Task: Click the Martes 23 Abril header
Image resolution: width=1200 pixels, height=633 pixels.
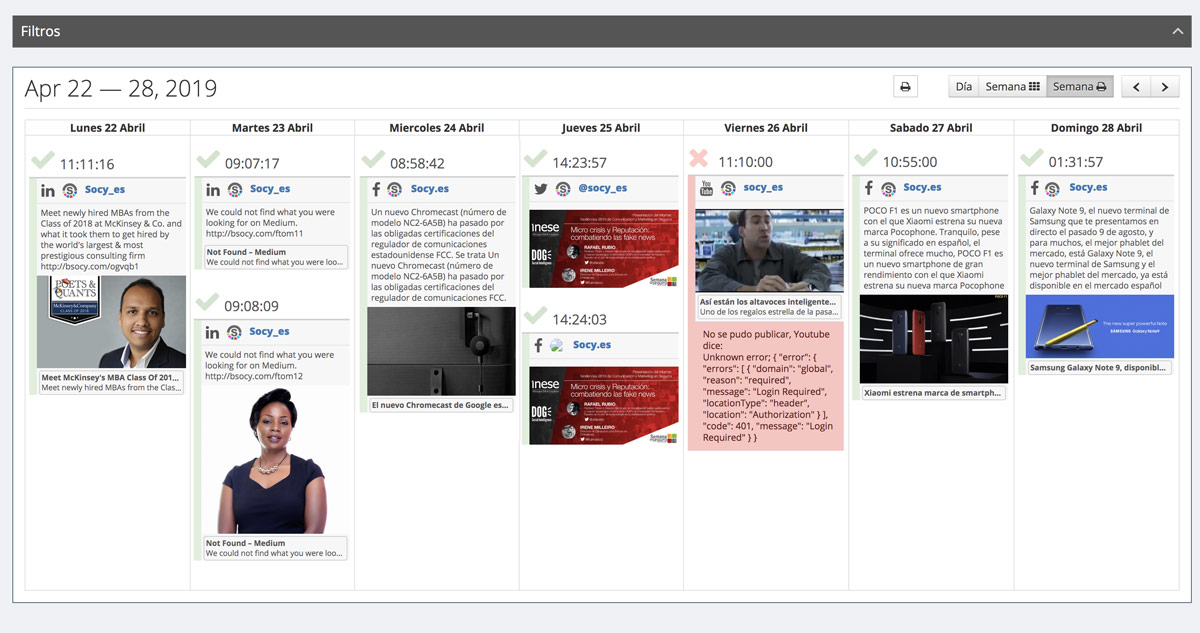Action: coord(272,128)
